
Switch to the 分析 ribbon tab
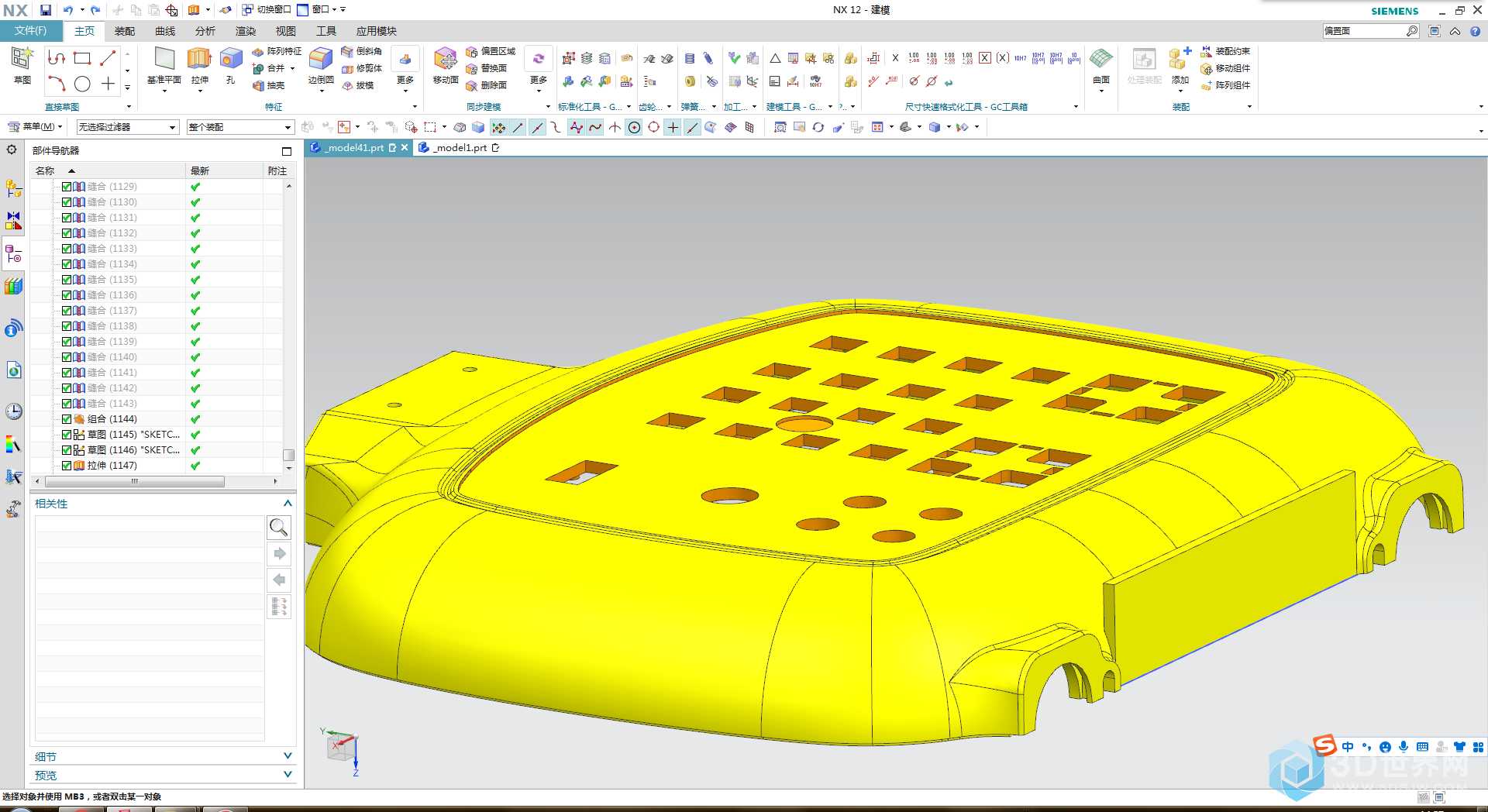click(205, 31)
